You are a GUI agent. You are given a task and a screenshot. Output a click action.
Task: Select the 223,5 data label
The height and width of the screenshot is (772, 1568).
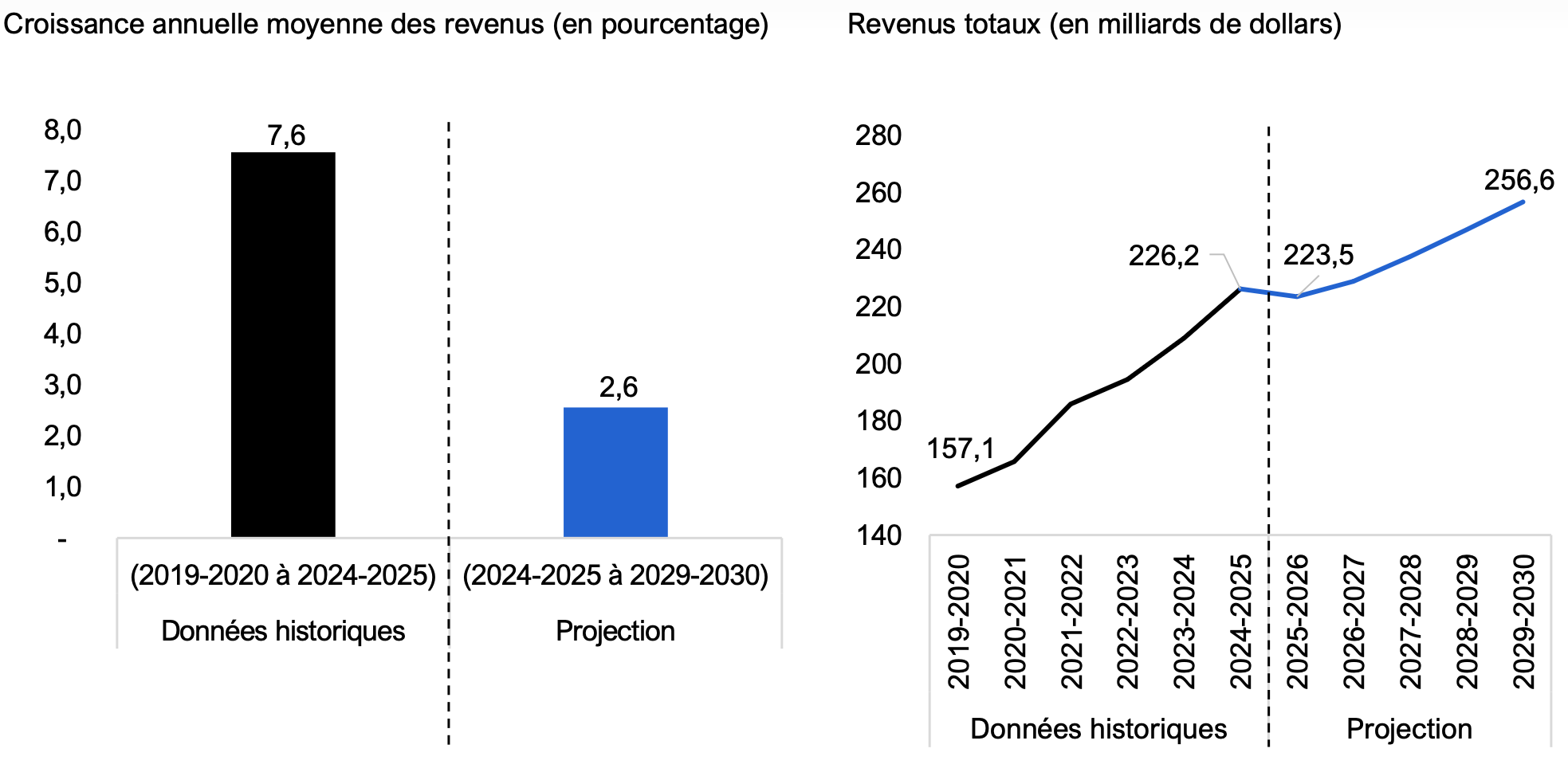click(1318, 255)
